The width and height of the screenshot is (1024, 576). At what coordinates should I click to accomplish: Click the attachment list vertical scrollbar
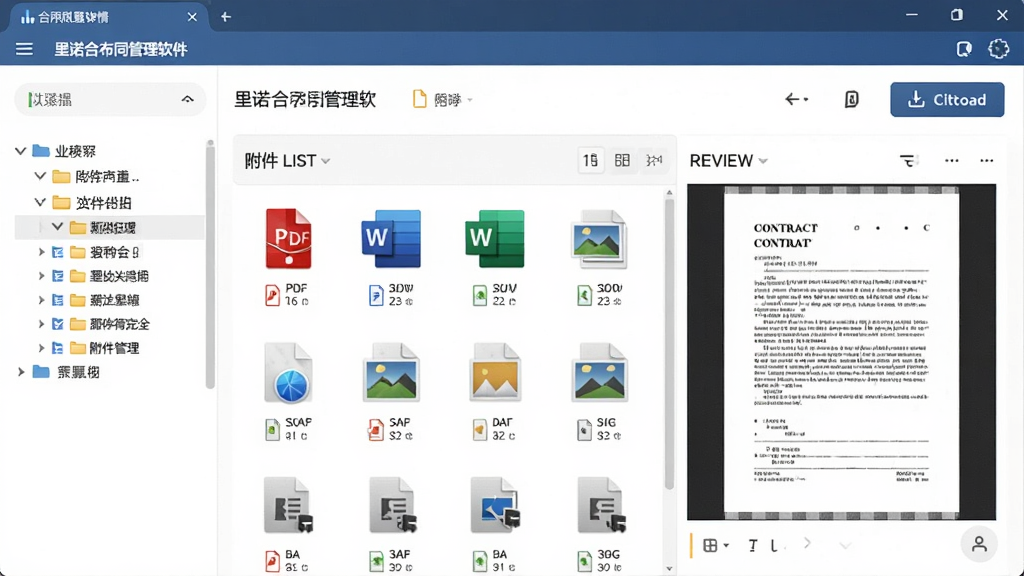tap(669, 343)
